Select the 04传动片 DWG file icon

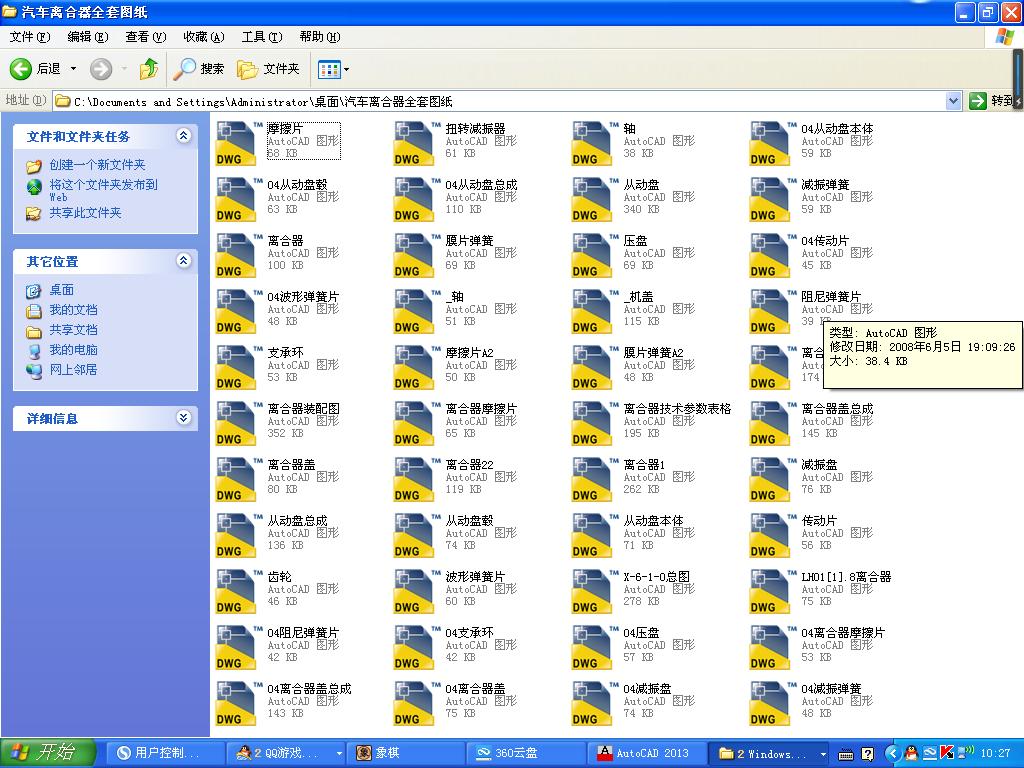pos(771,256)
